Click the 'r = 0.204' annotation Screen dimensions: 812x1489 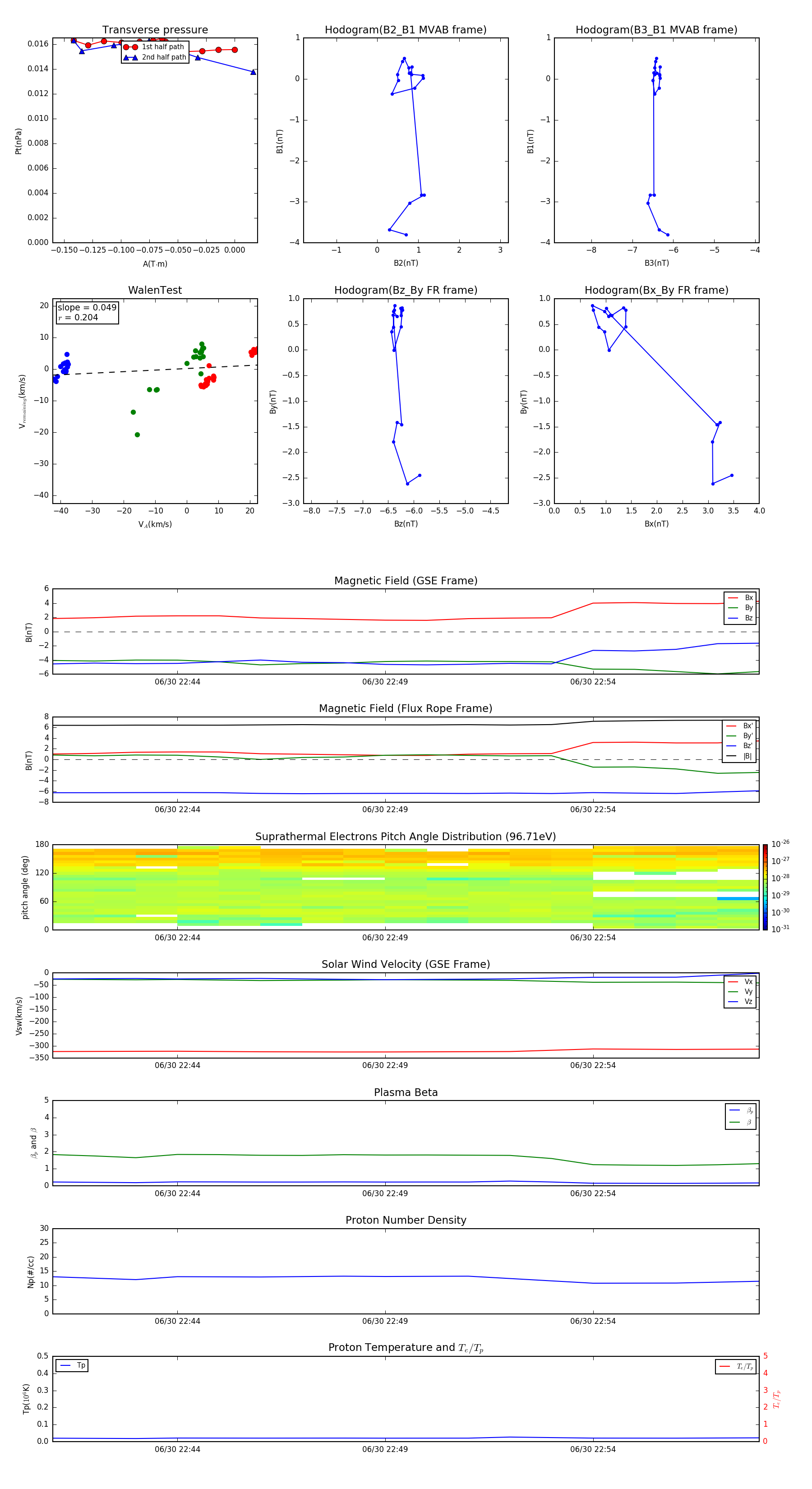click(x=78, y=317)
